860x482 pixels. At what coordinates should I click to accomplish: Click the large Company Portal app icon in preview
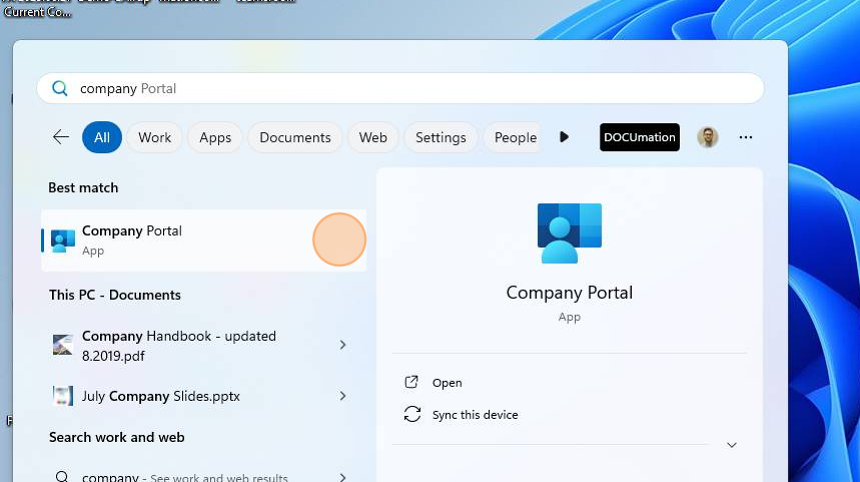[569, 233]
